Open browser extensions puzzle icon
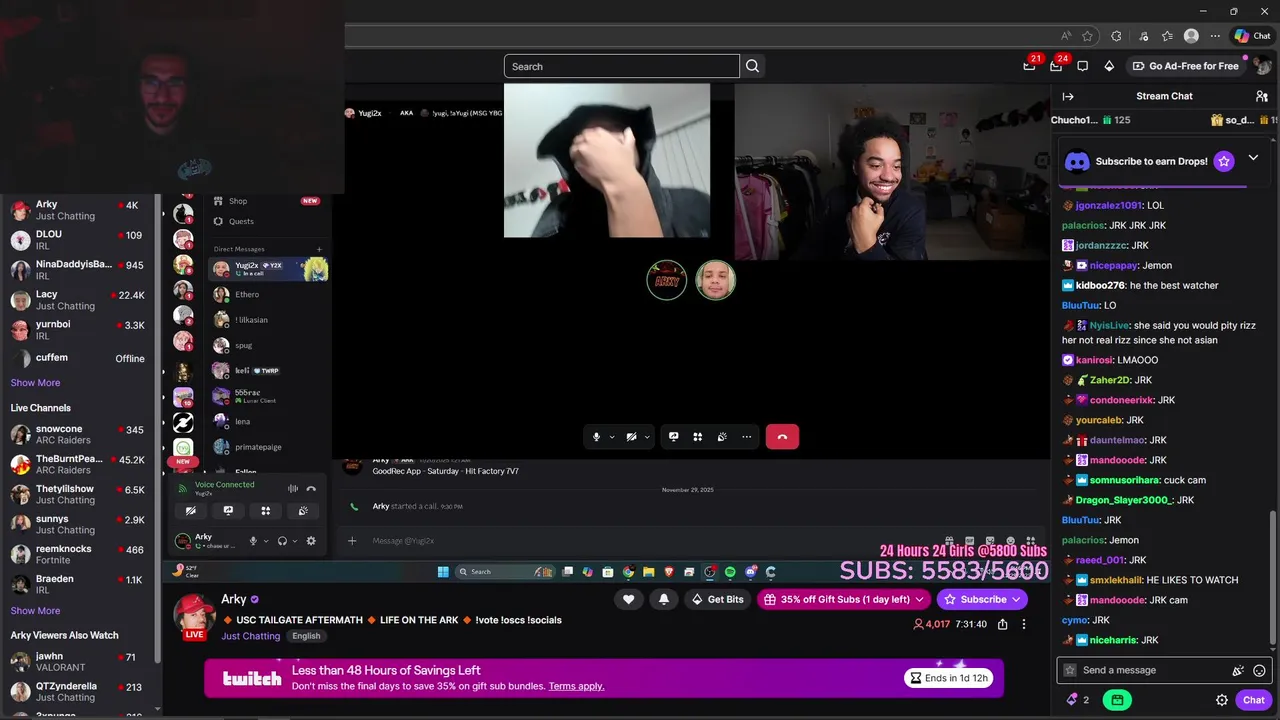Screen dimensions: 1280x720 pyautogui.click(x=1116, y=36)
